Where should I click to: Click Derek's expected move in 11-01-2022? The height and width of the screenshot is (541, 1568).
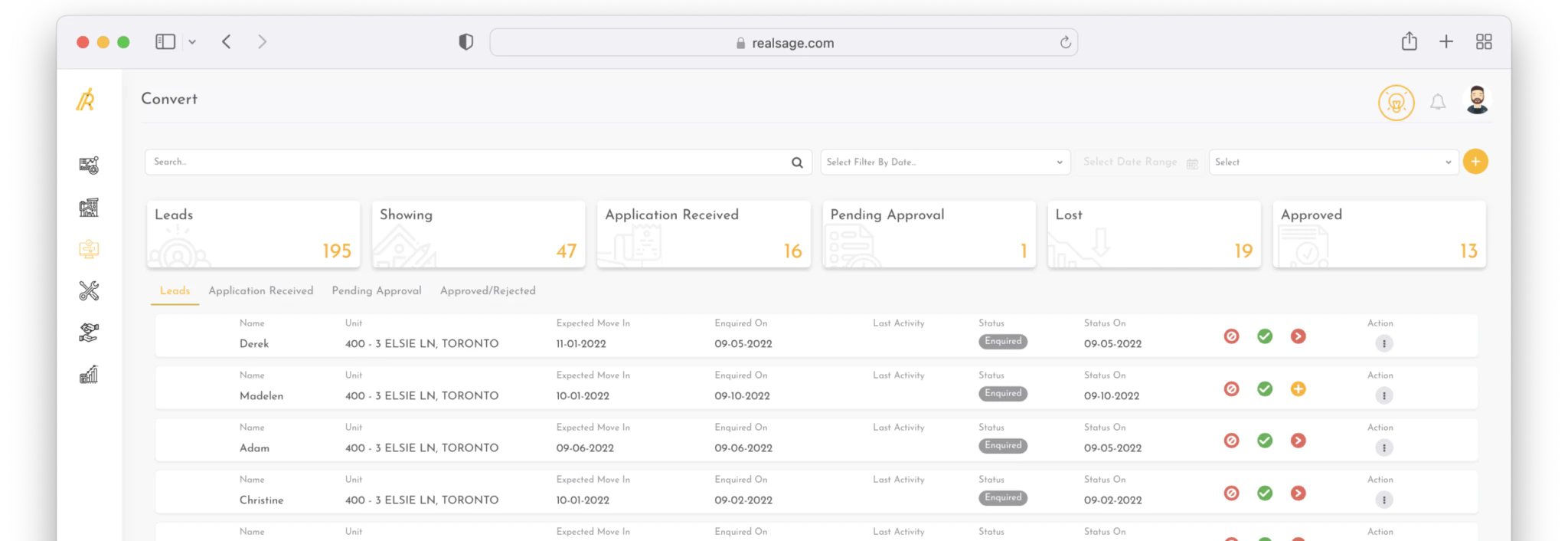(x=581, y=344)
